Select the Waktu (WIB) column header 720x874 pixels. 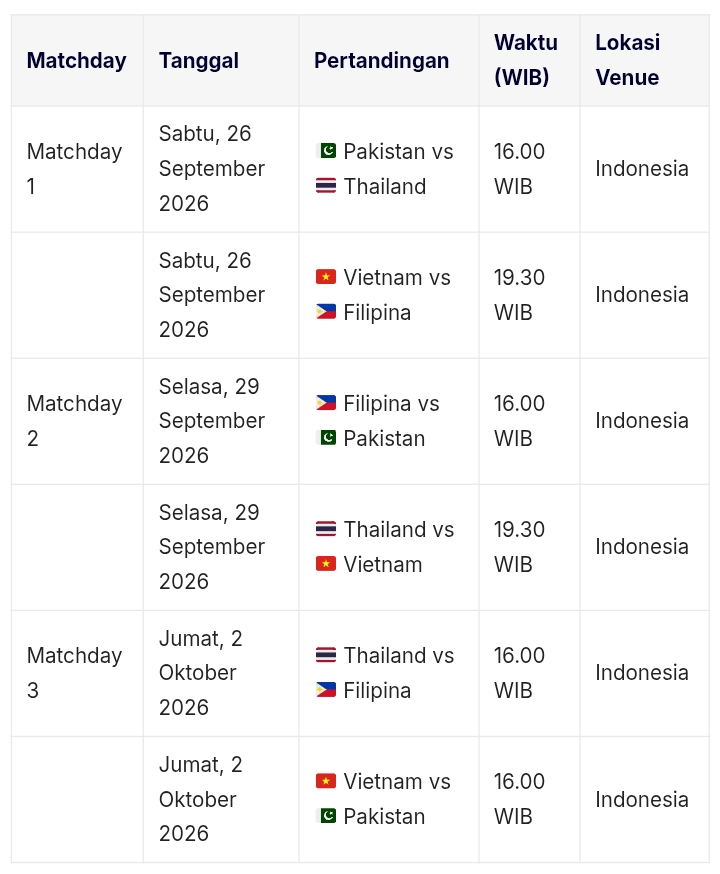point(529,60)
